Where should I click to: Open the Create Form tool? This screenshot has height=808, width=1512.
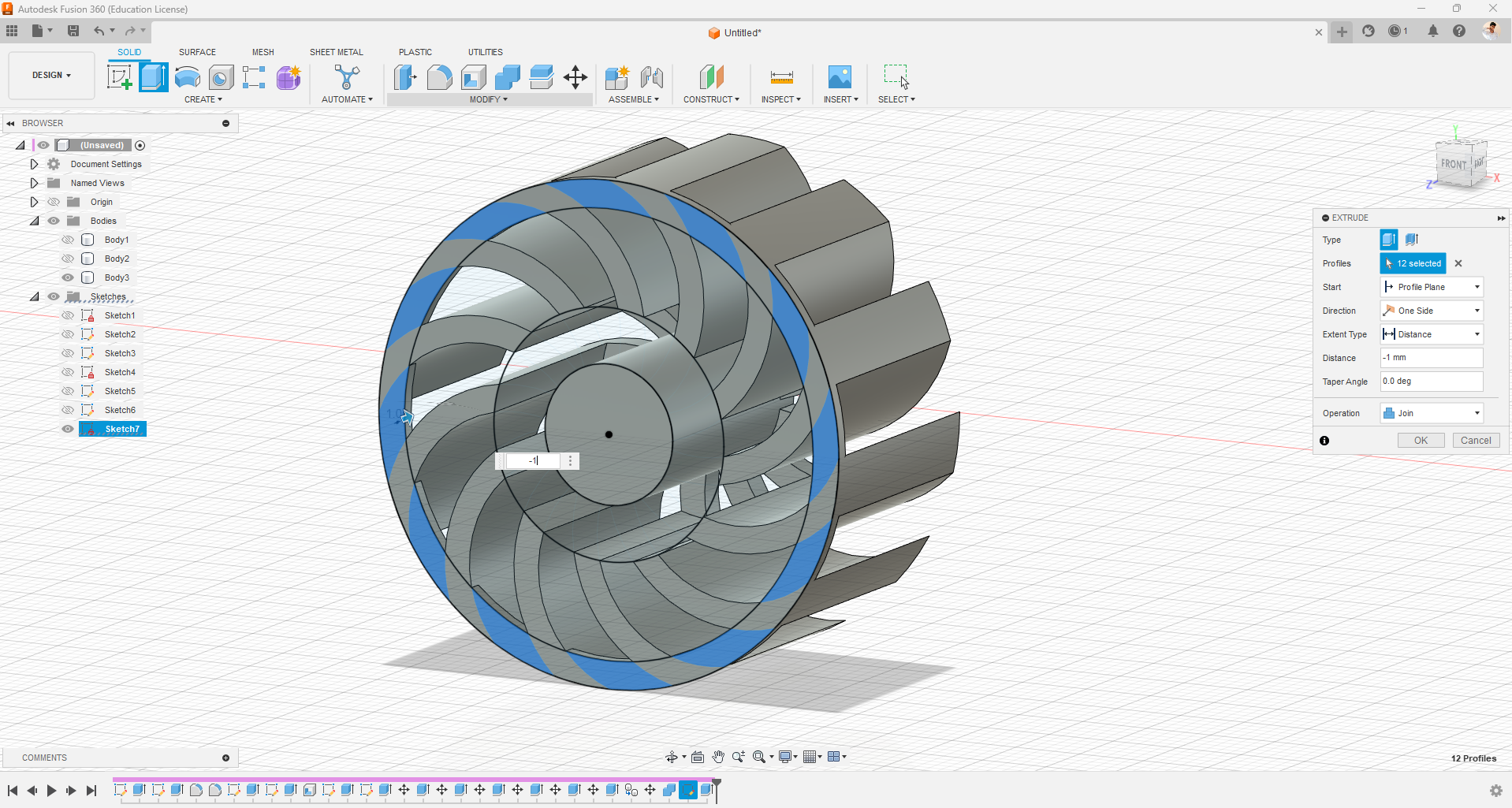point(289,77)
